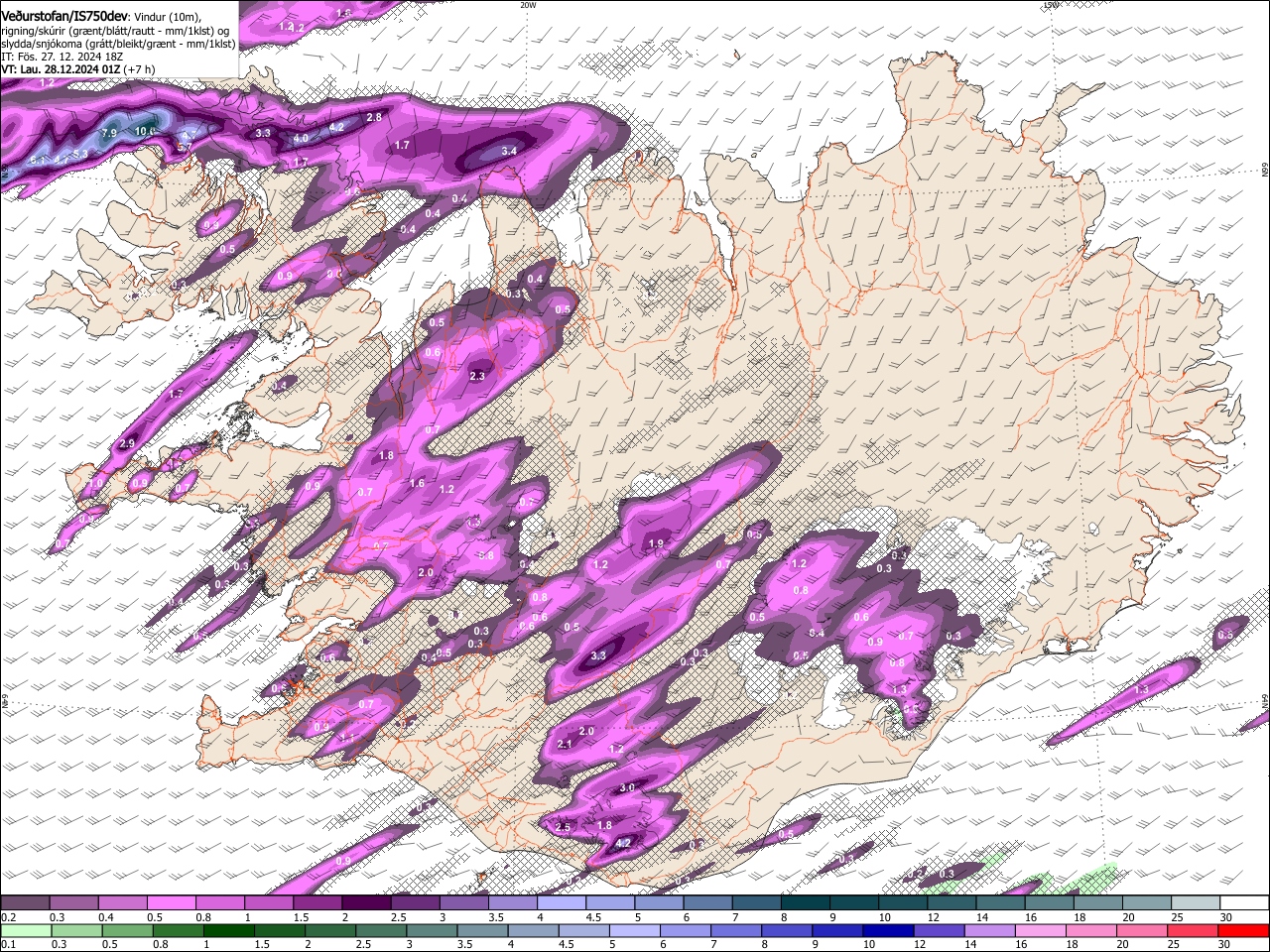Click the pale grey swatch labeled 25 in upper legend
This screenshot has width=1270, height=952.
point(1195,903)
